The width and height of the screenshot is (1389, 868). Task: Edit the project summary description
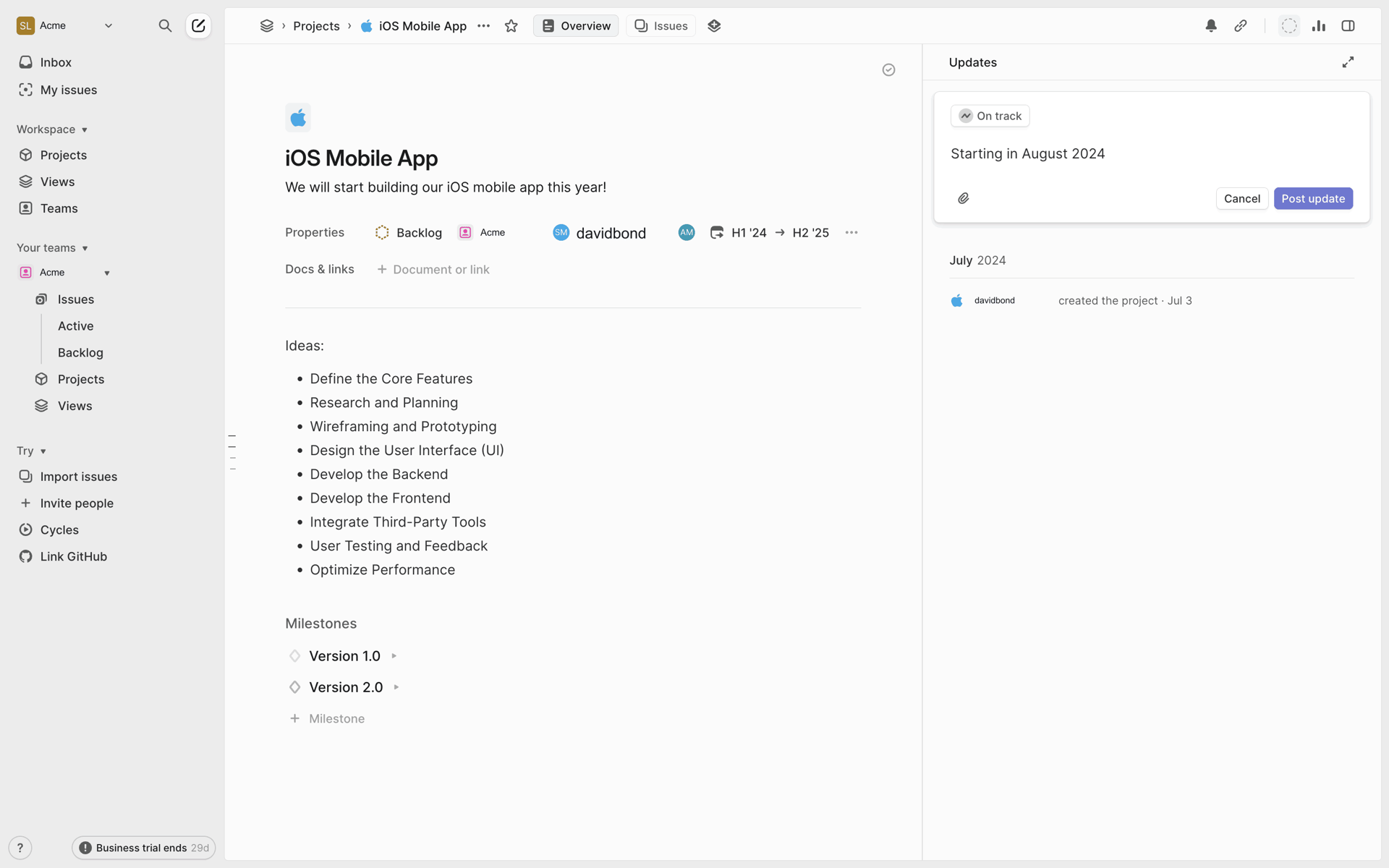(446, 187)
